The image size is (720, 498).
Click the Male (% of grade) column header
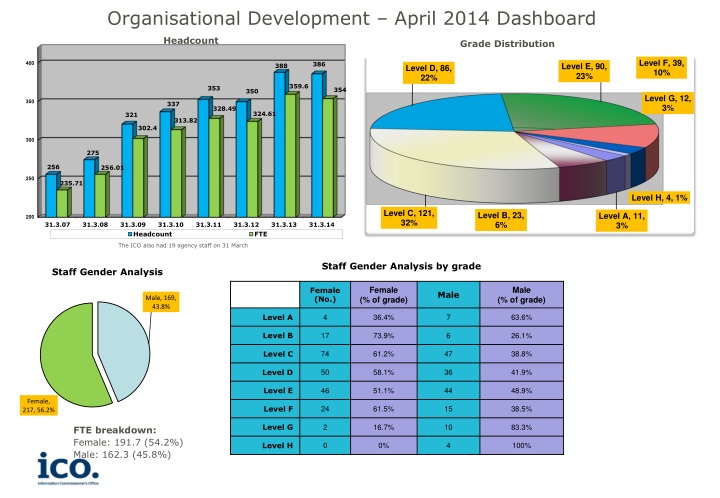point(521,294)
